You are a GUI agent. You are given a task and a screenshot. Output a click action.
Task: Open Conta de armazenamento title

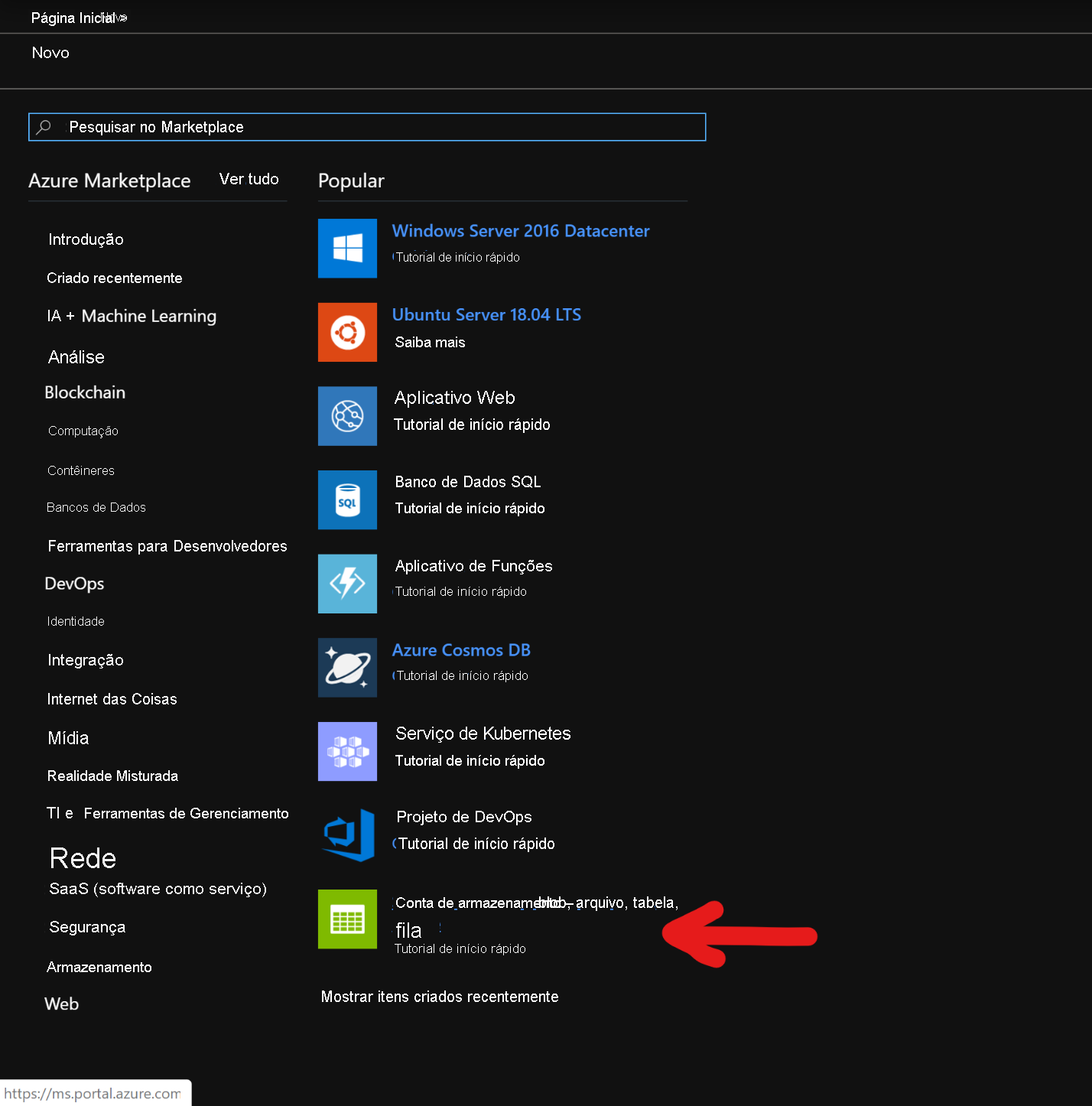click(536, 916)
